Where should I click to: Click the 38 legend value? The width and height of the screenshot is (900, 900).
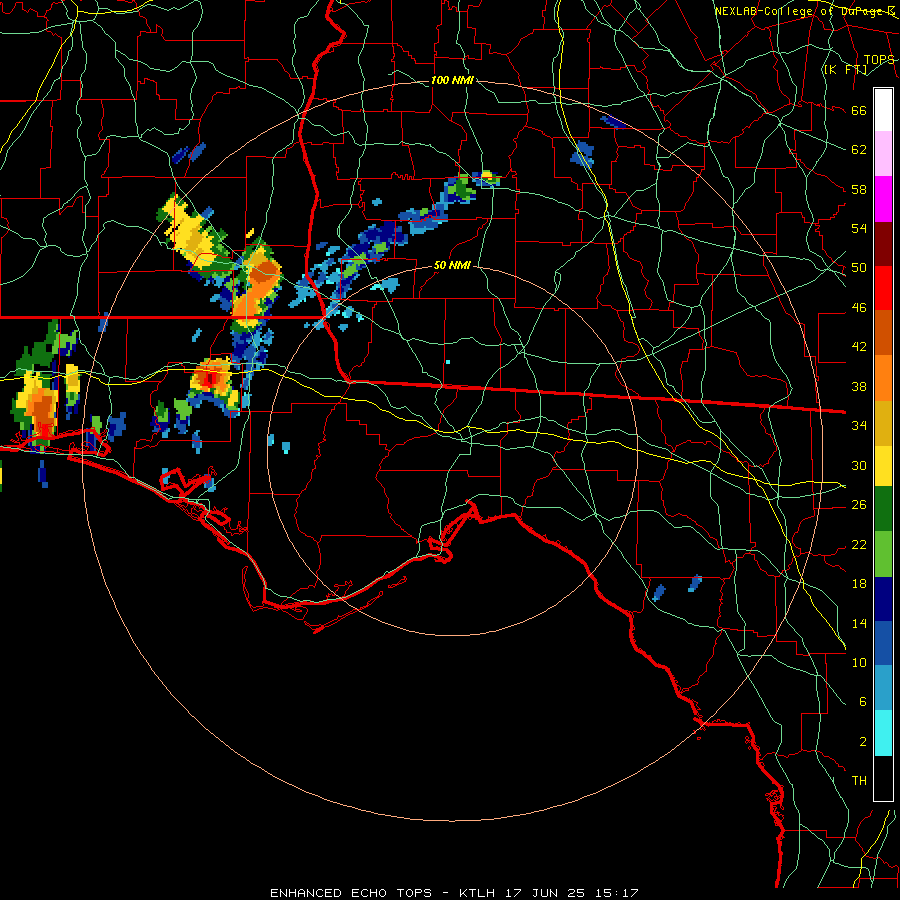tap(859, 386)
